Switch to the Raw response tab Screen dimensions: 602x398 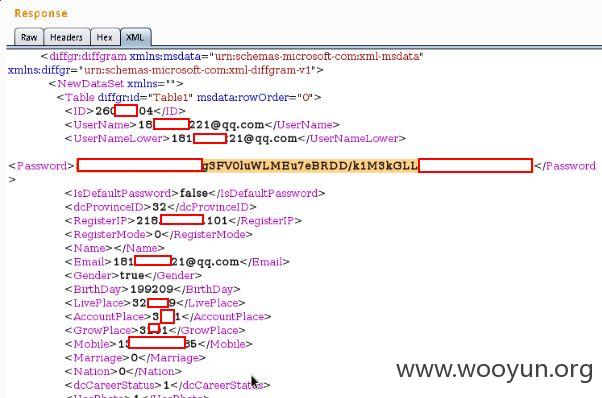pyautogui.click(x=29, y=37)
